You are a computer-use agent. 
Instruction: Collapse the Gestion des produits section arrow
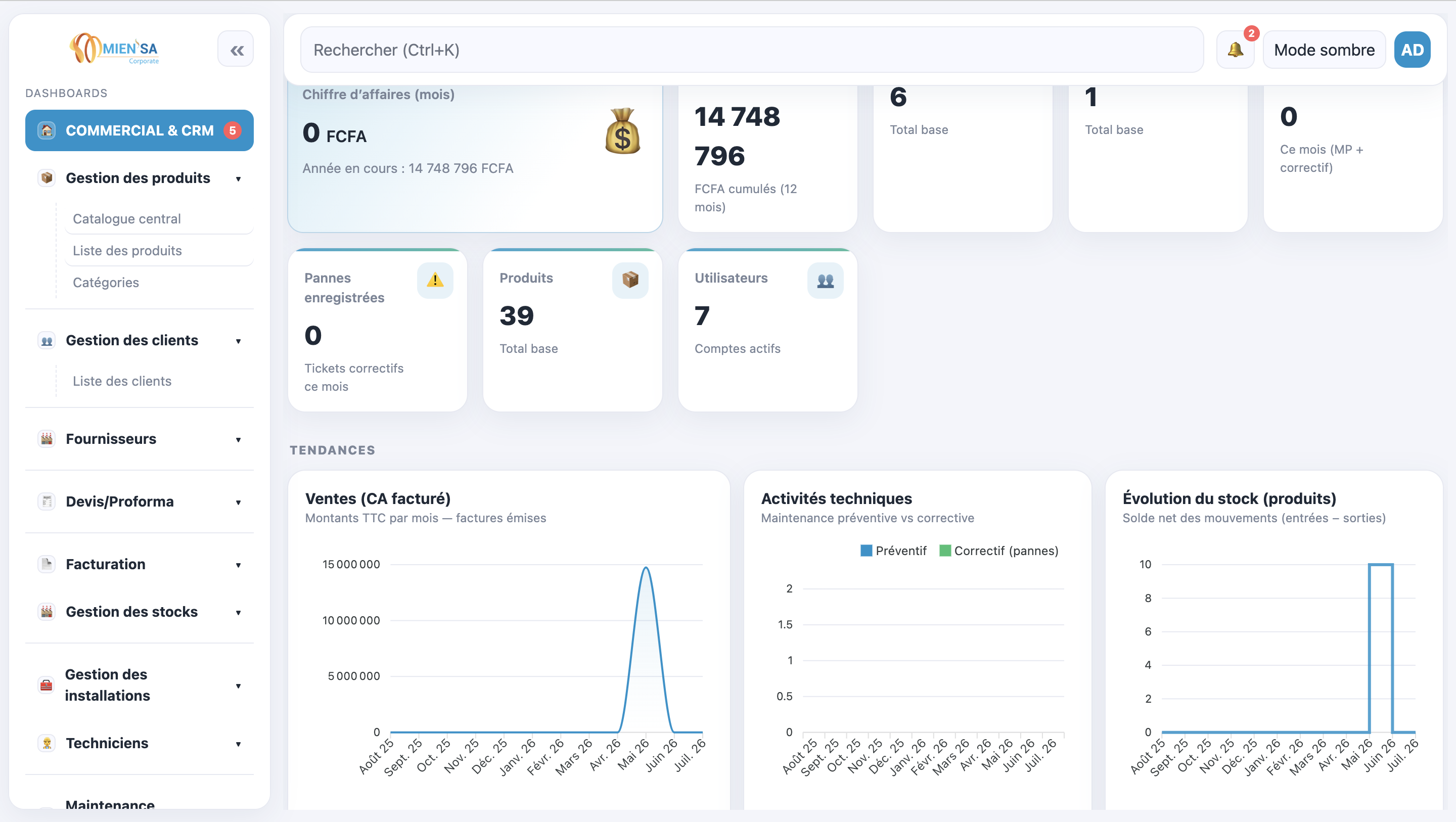click(238, 178)
